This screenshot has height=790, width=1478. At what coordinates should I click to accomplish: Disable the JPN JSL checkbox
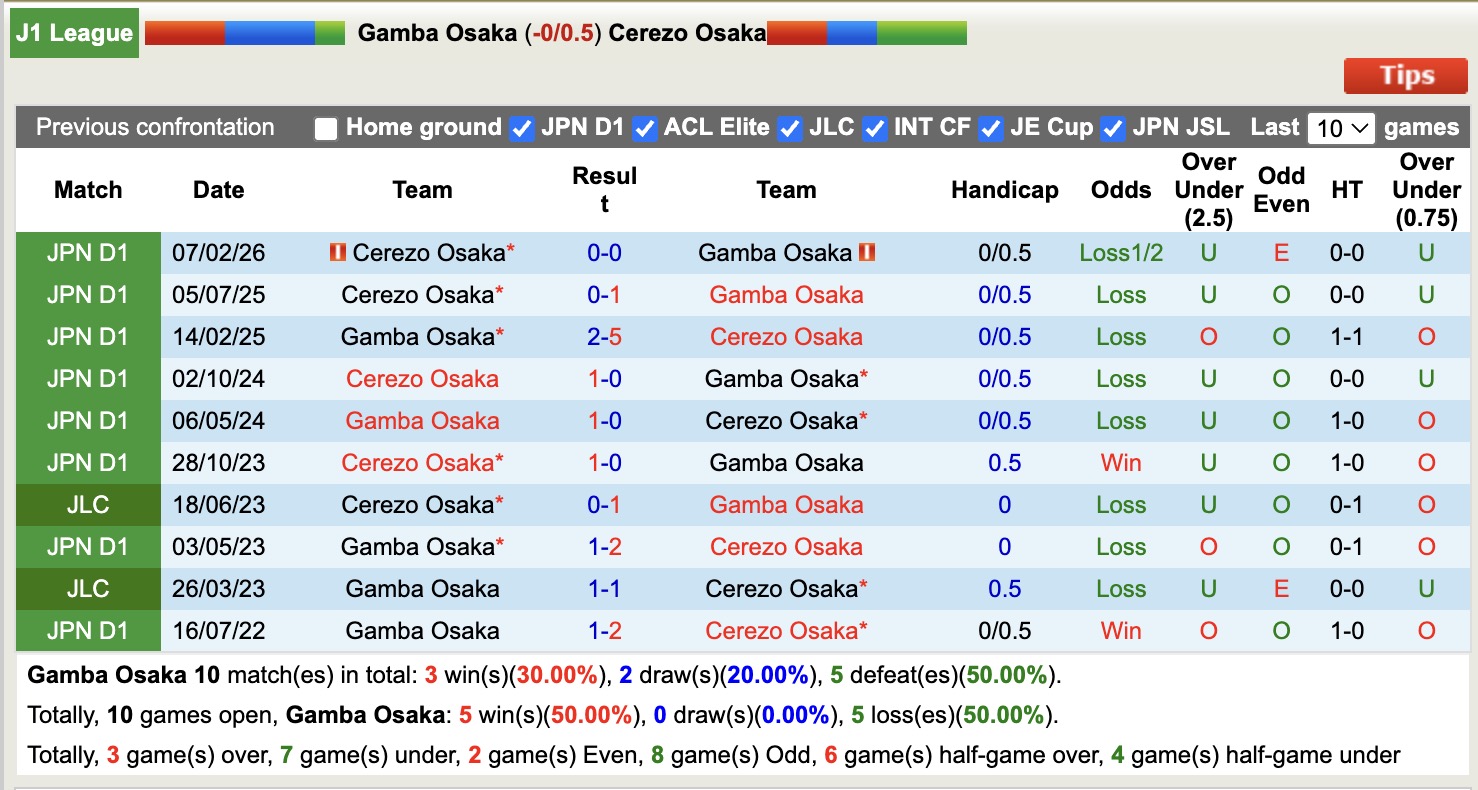pos(1111,127)
